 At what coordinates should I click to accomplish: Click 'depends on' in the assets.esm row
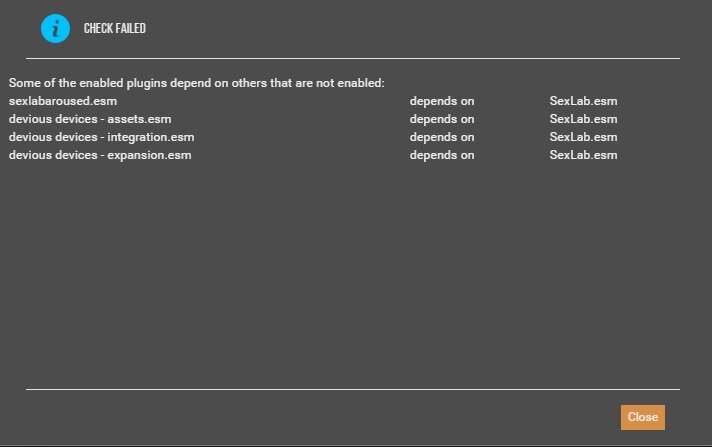tap(442, 119)
